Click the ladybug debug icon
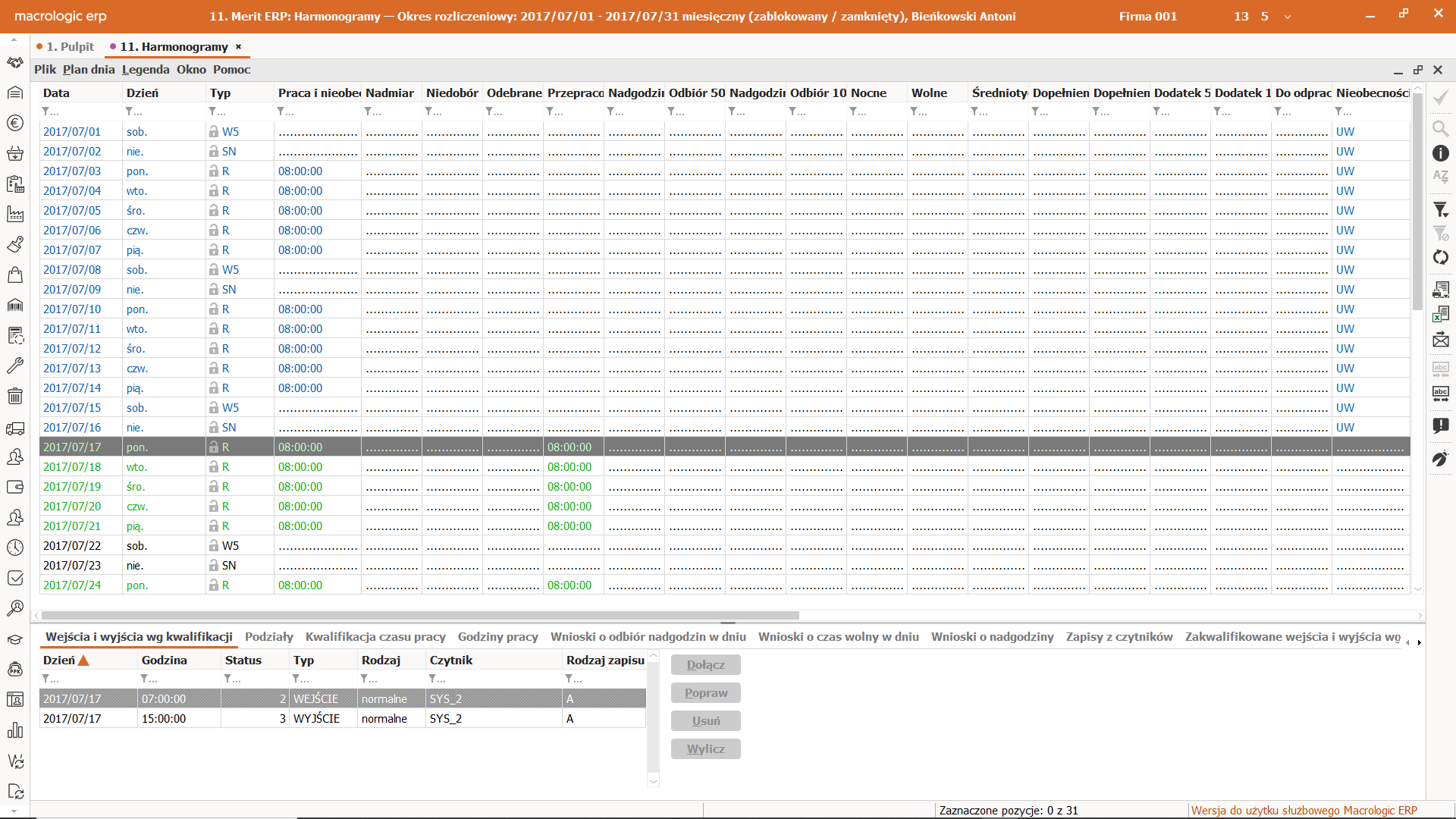1456x819 pixels. pos(1440,460)
